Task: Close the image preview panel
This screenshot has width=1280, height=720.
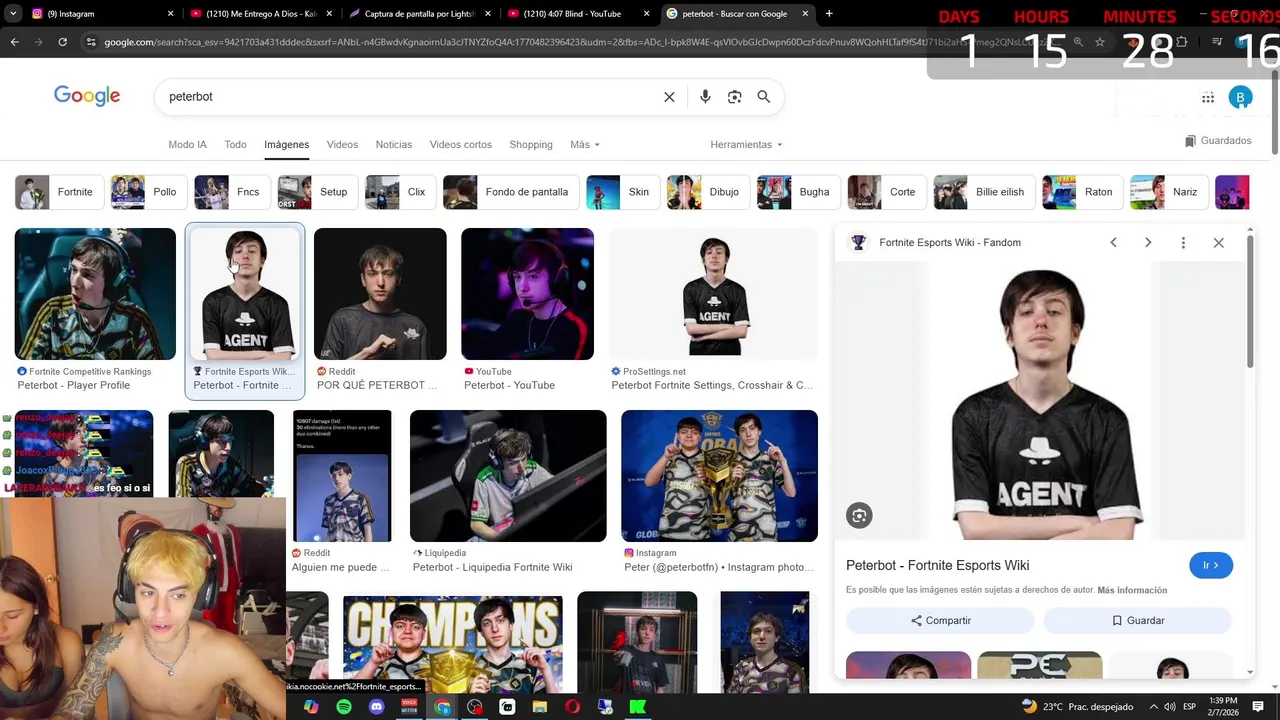Action: click(1218, 243)
